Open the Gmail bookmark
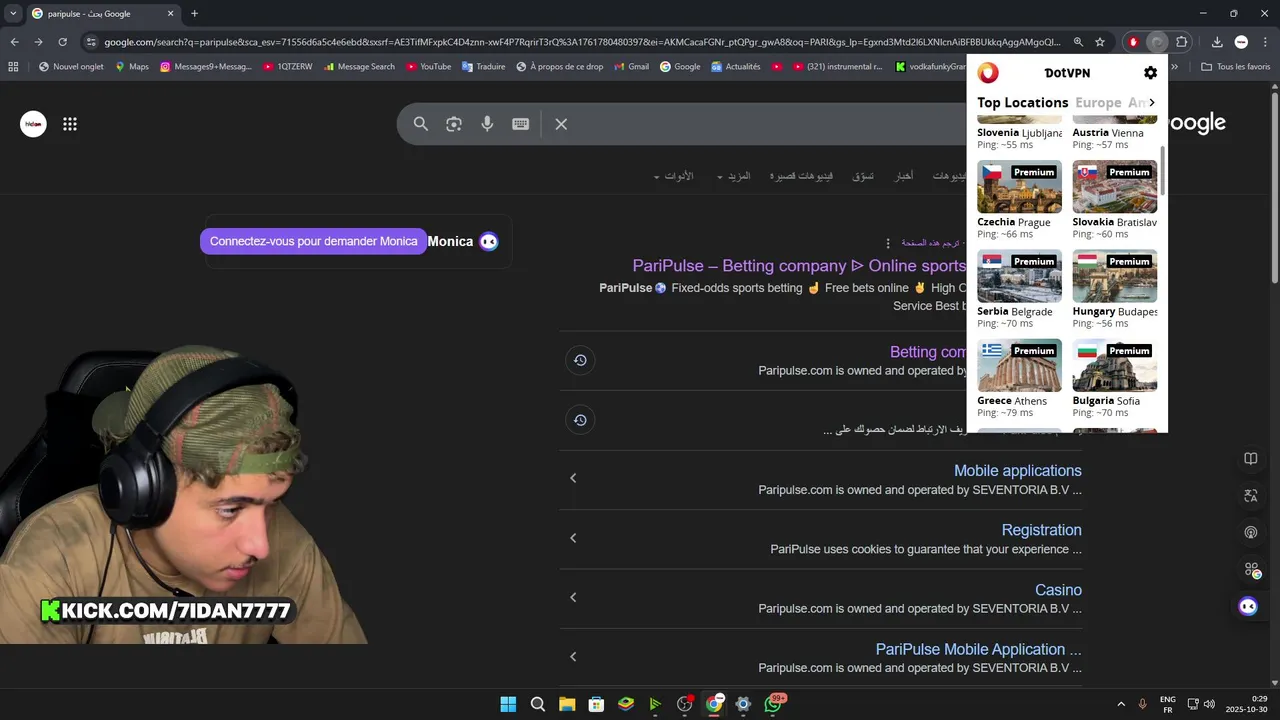The height and width of the screenshot is (720, 1280). pyautogui.click(x=630, y=67)
